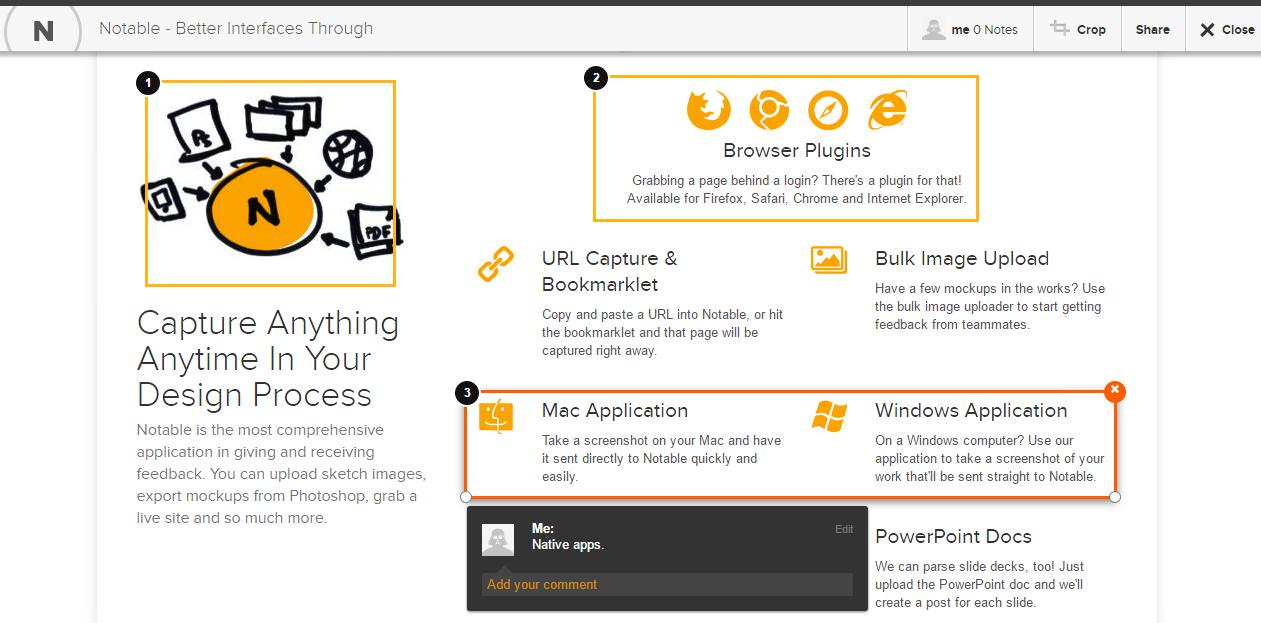Viewport: 1261px width, 623px height.
Task: Grab the bottom-left resize handle of annotation 3
Action: [466, 497]
